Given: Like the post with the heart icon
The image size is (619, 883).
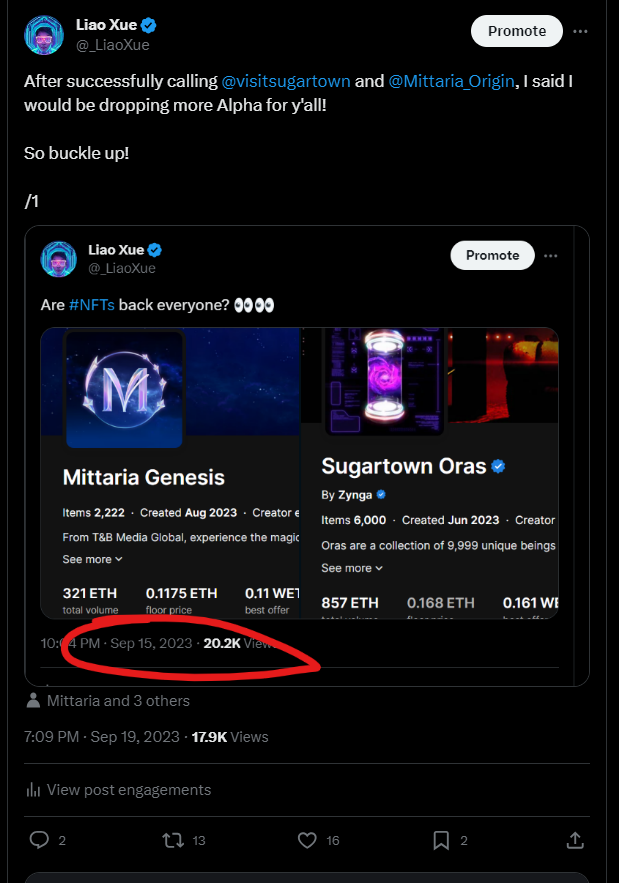Looking at the screenshot, I should coord(307,840).
